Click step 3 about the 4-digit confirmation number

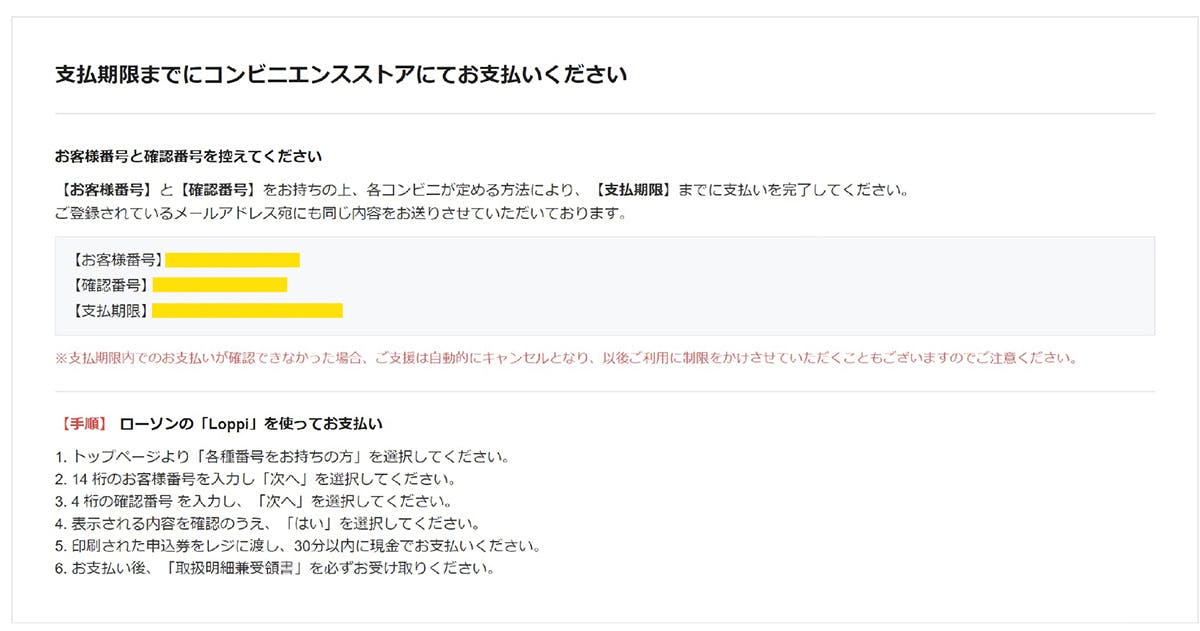[255, 501]
